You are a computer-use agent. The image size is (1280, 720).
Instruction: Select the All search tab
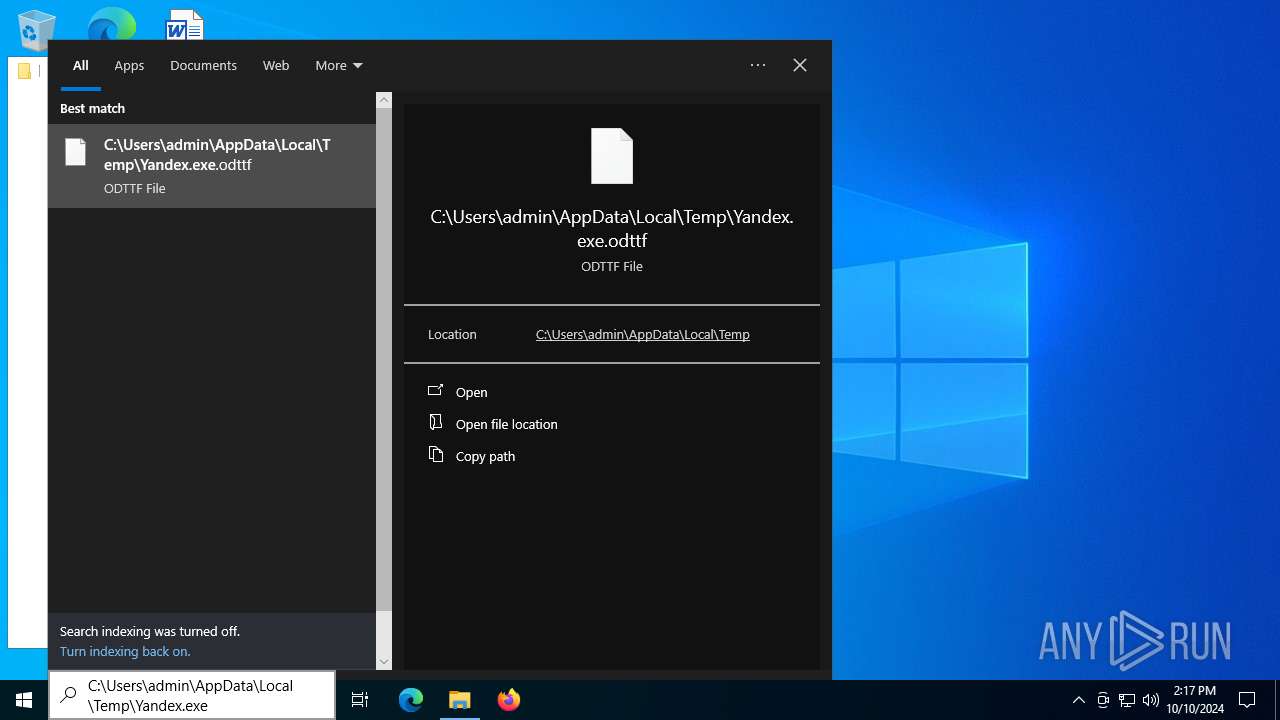[x=81, y=65]
